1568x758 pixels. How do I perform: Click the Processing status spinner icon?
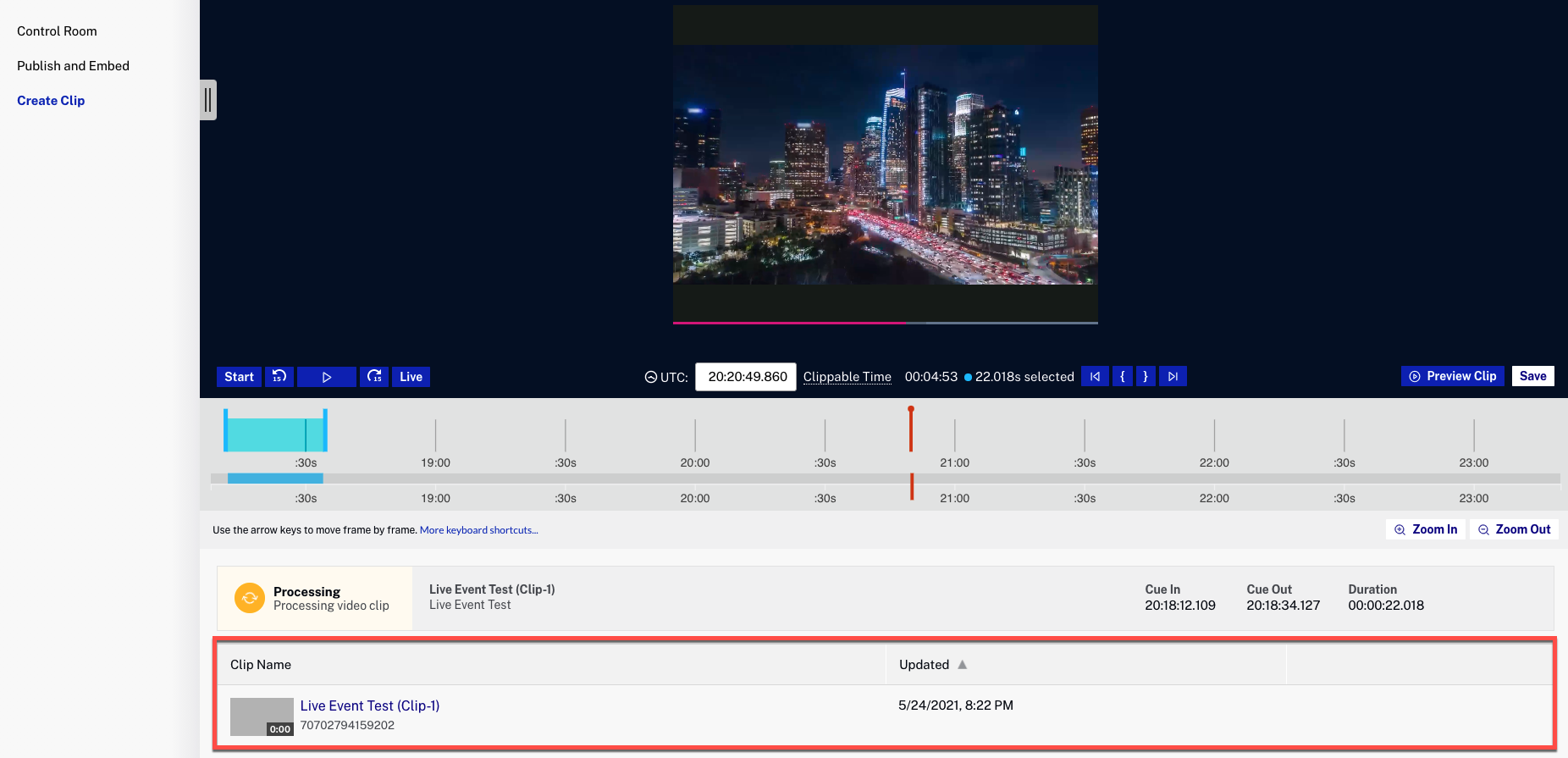(x=250, y=598)
